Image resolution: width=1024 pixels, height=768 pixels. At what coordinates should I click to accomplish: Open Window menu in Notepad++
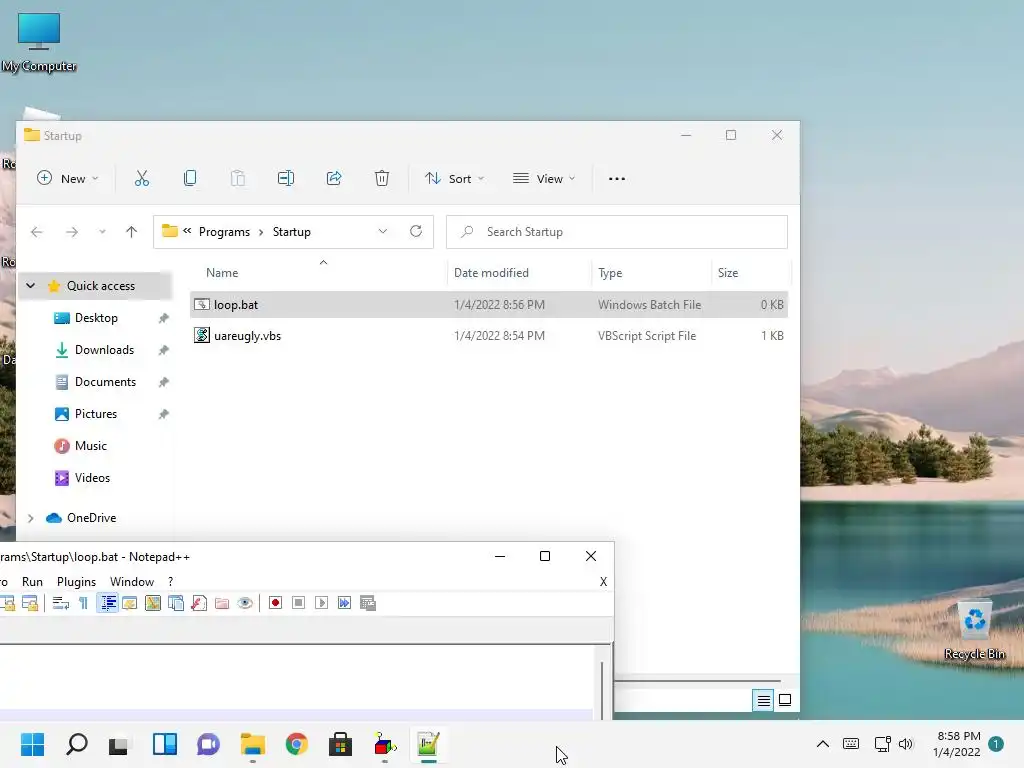132,582
